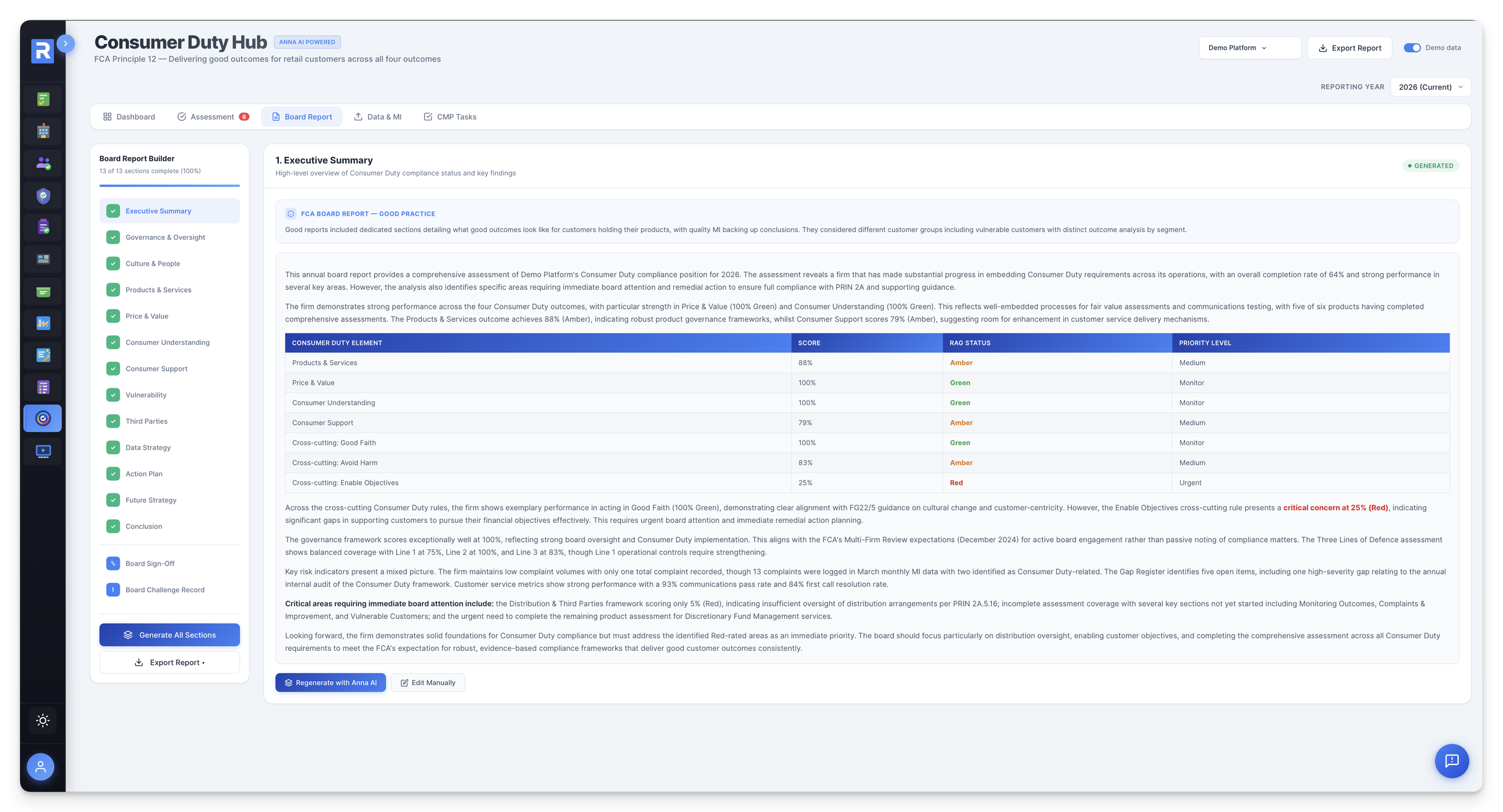
Task: Click the sections completion progress bar
Action: 170,185
